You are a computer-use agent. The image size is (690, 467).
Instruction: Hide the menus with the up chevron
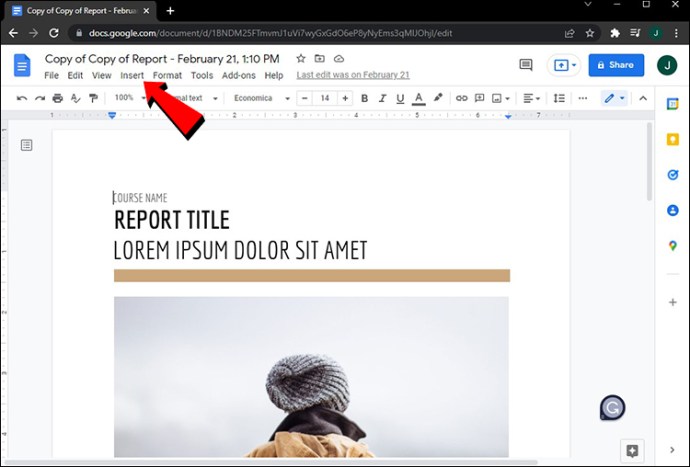(x=643, y=98)
